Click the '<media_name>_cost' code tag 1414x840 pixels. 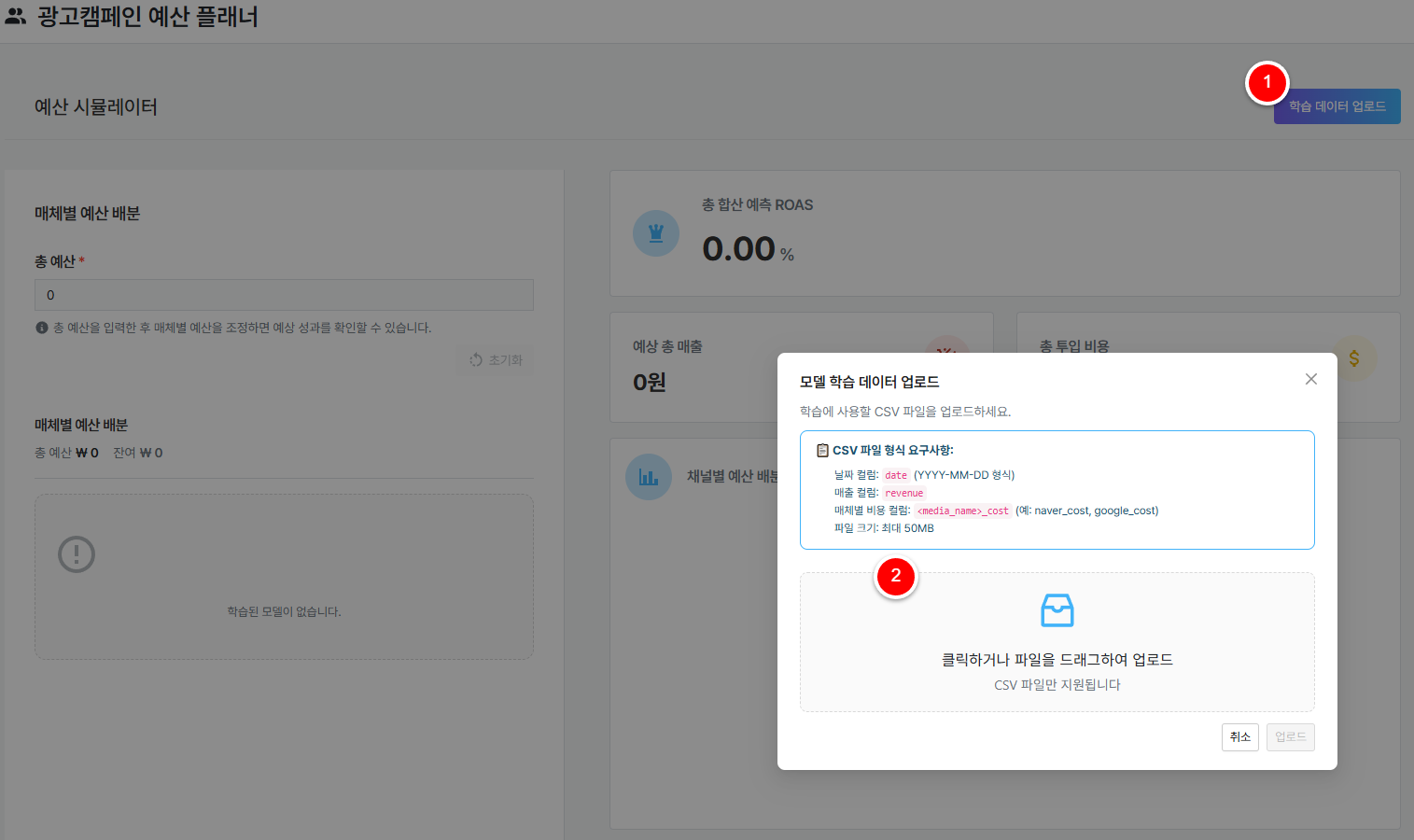[962, 511]
